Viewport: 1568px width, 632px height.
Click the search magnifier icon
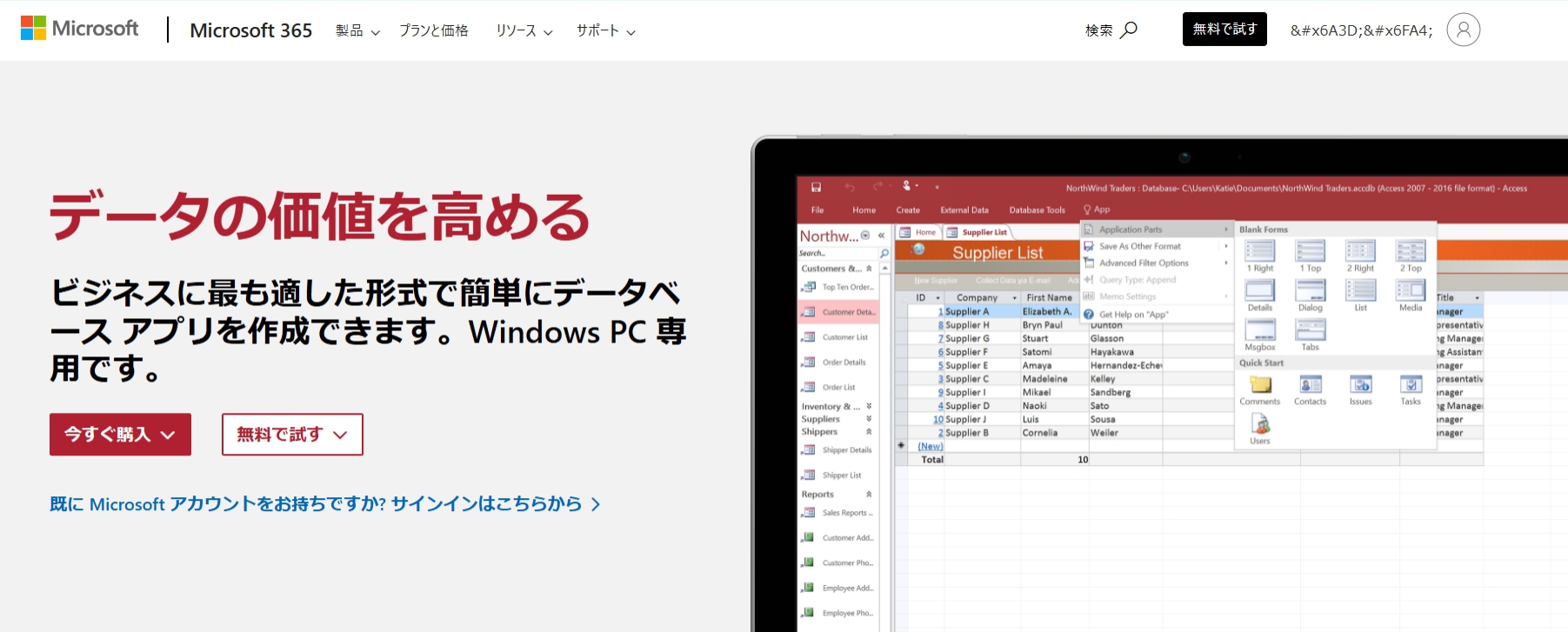(x=1128, y=30)
